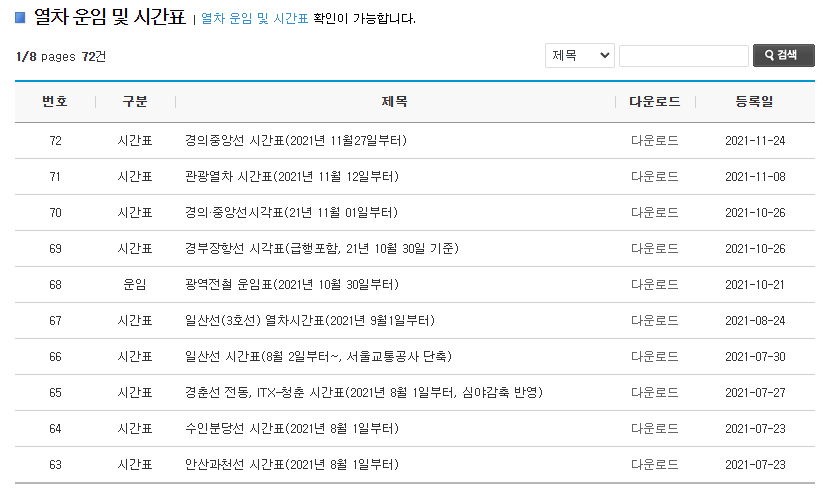Image resolution: width=823 pixels, height=494 pixels.
Task: Focus the search keyword input field
Action: point(683,56)
